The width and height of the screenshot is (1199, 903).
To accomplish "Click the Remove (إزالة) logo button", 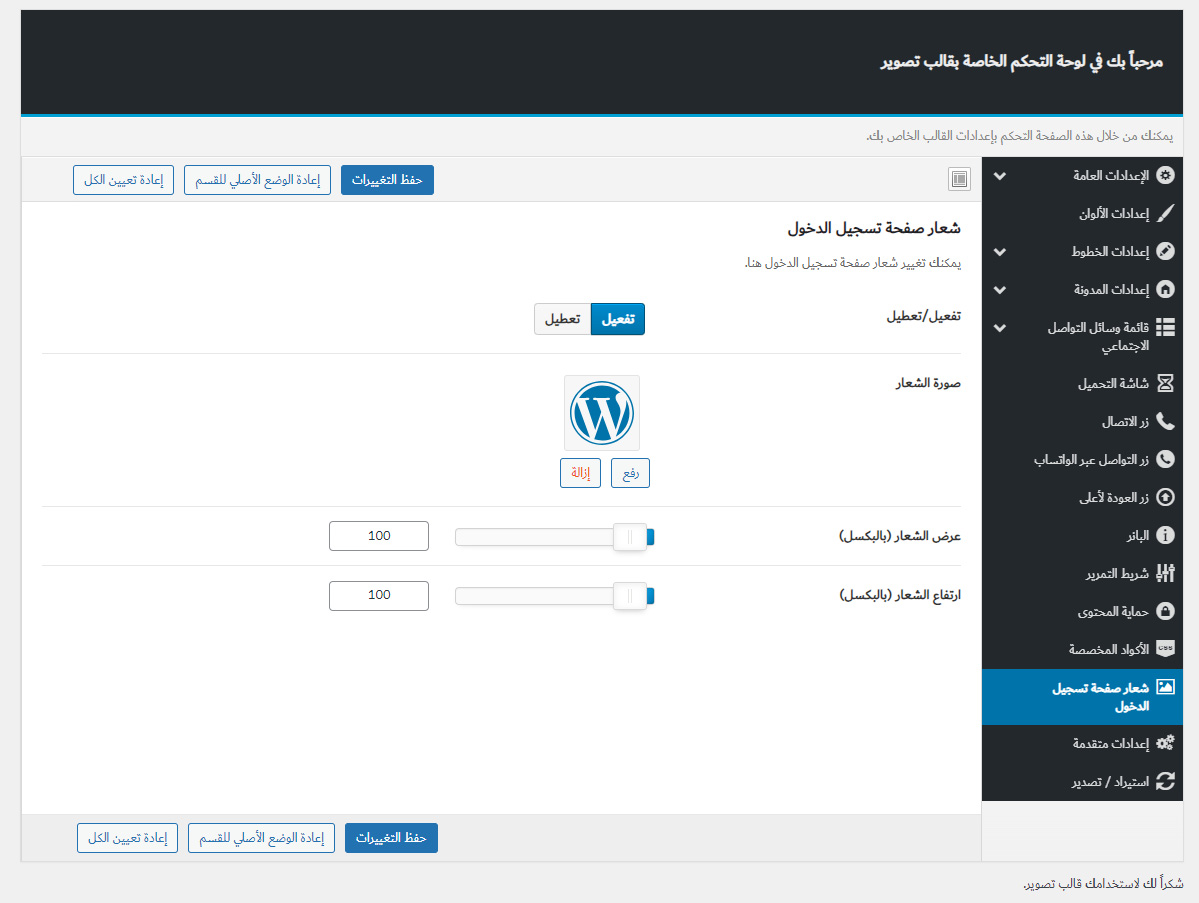I will click(x=580, y=473).
